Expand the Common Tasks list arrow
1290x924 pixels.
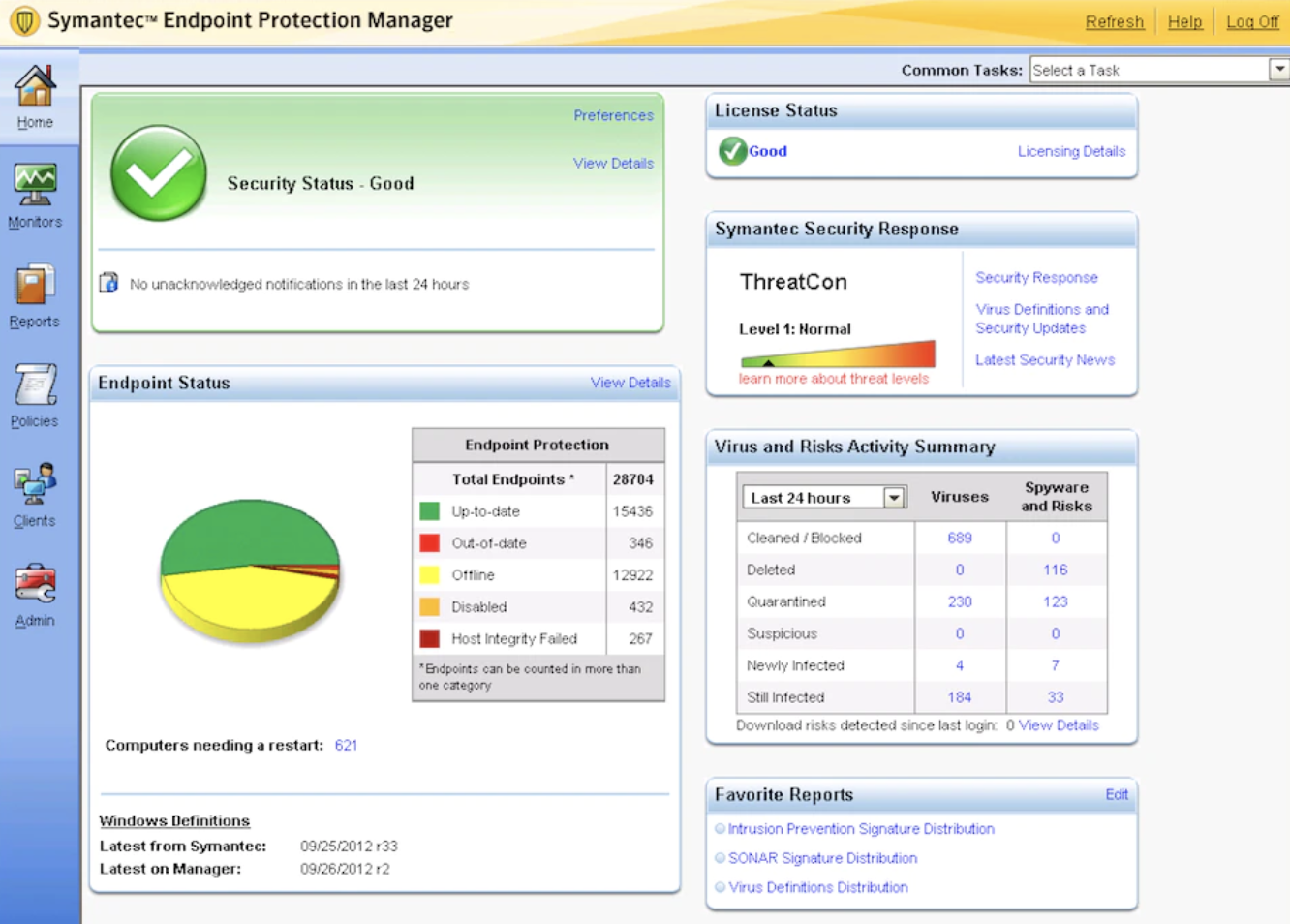click(x=1280, y=69)
